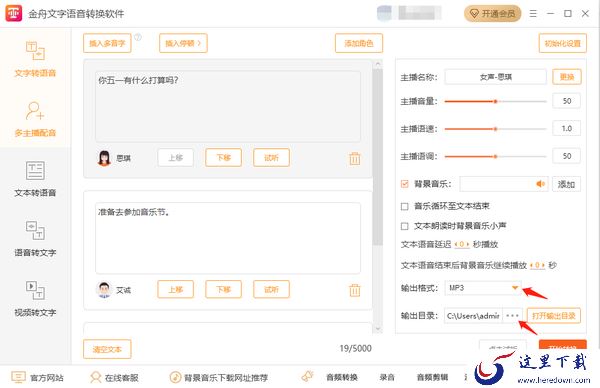Image resolution: width=600 pixels, height=388 pixels.
Task: Click the blurred user account area
Action: (409, 13)
